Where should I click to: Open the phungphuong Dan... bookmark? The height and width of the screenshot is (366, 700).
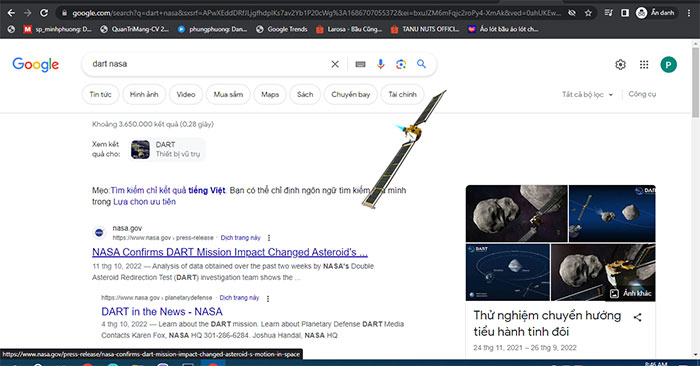[212, 29]
